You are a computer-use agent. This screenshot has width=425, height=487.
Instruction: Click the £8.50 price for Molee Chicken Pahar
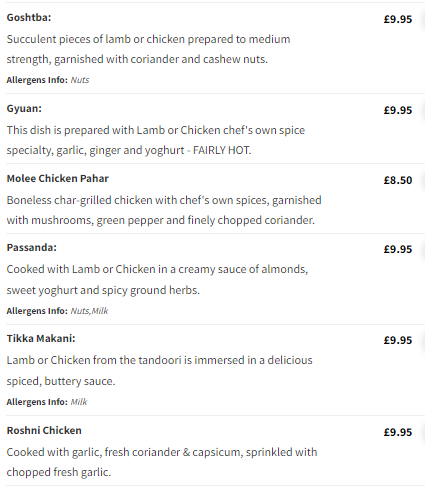click(398, 180)
